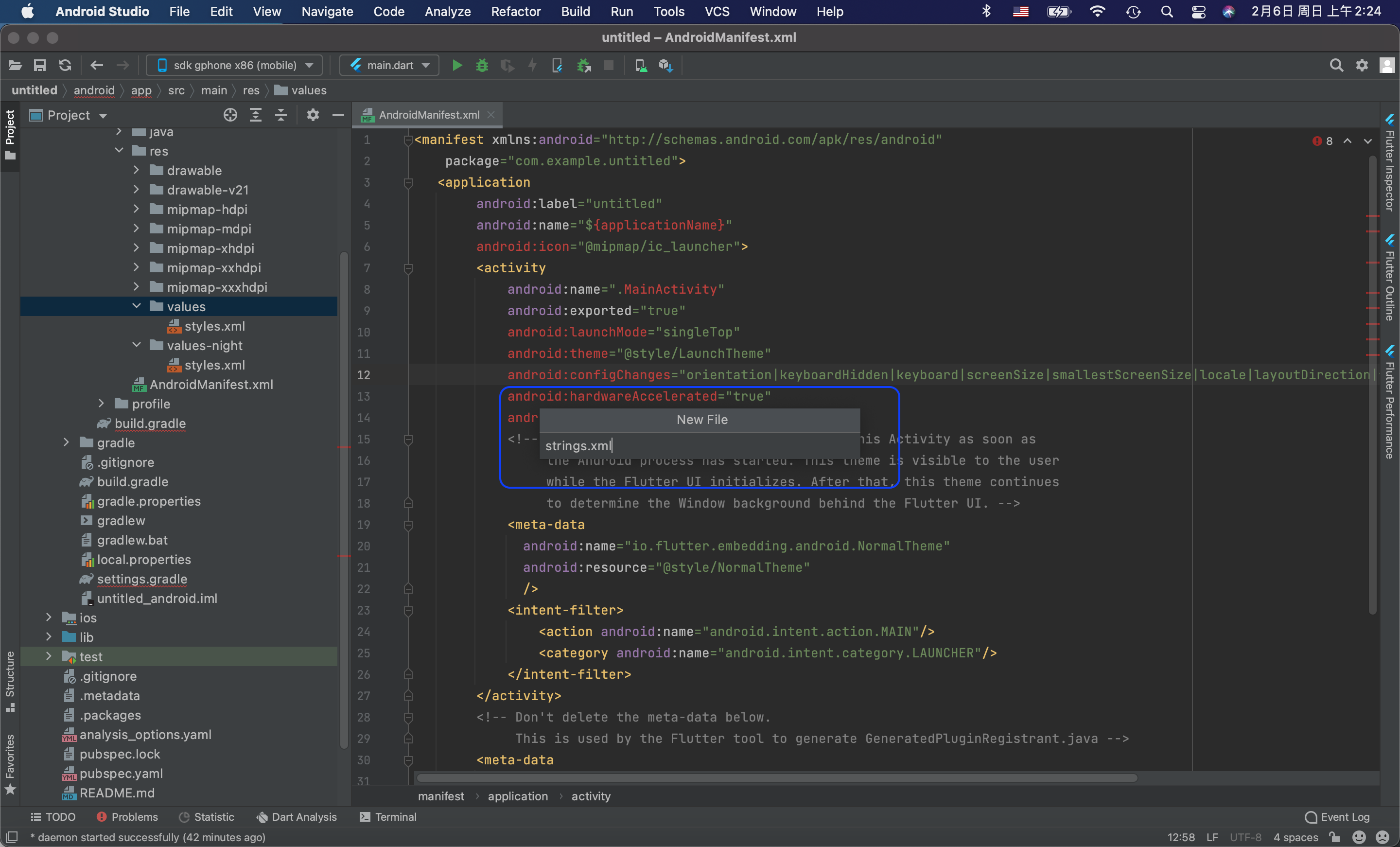Click the Run with Coverage icon
This screenshot has height=847, width=1400.
[507, 65]
